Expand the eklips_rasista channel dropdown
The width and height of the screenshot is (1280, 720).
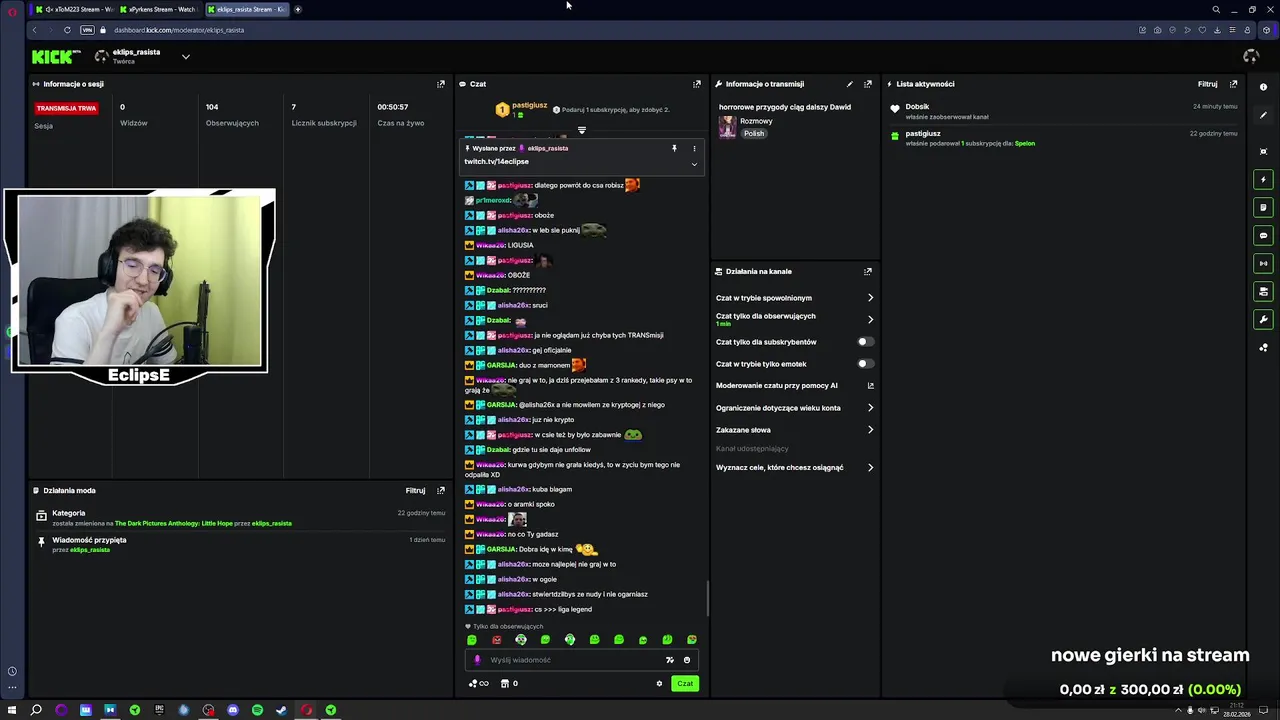(185, 57)
